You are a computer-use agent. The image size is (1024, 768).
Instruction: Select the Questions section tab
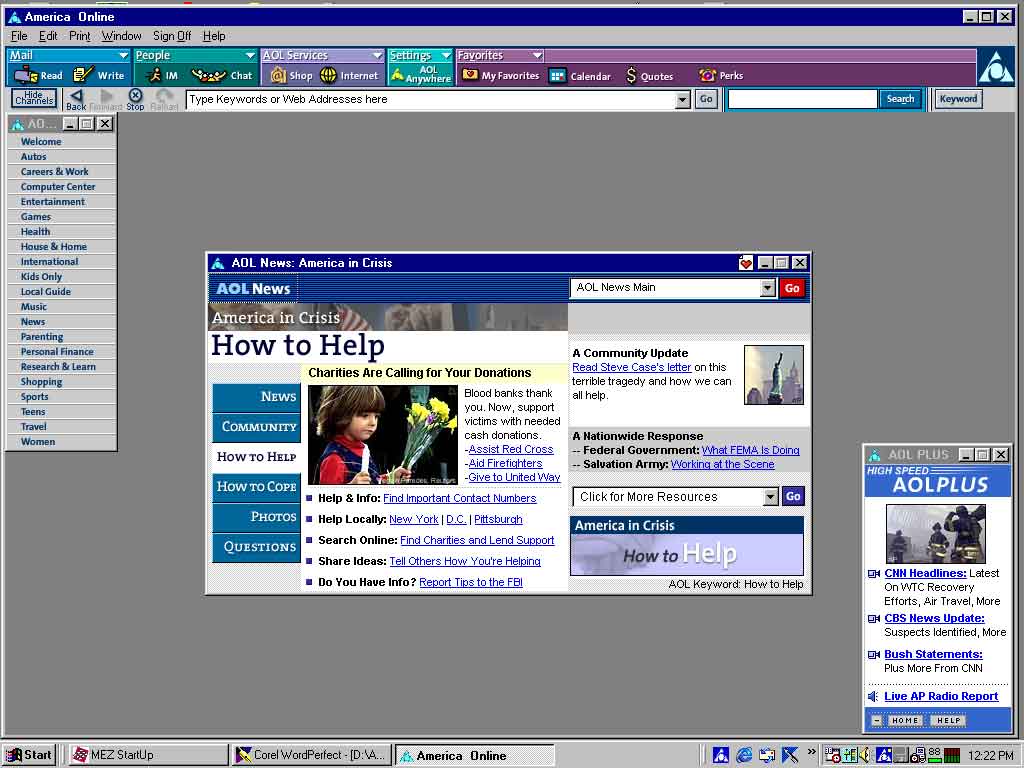point(257,547)
